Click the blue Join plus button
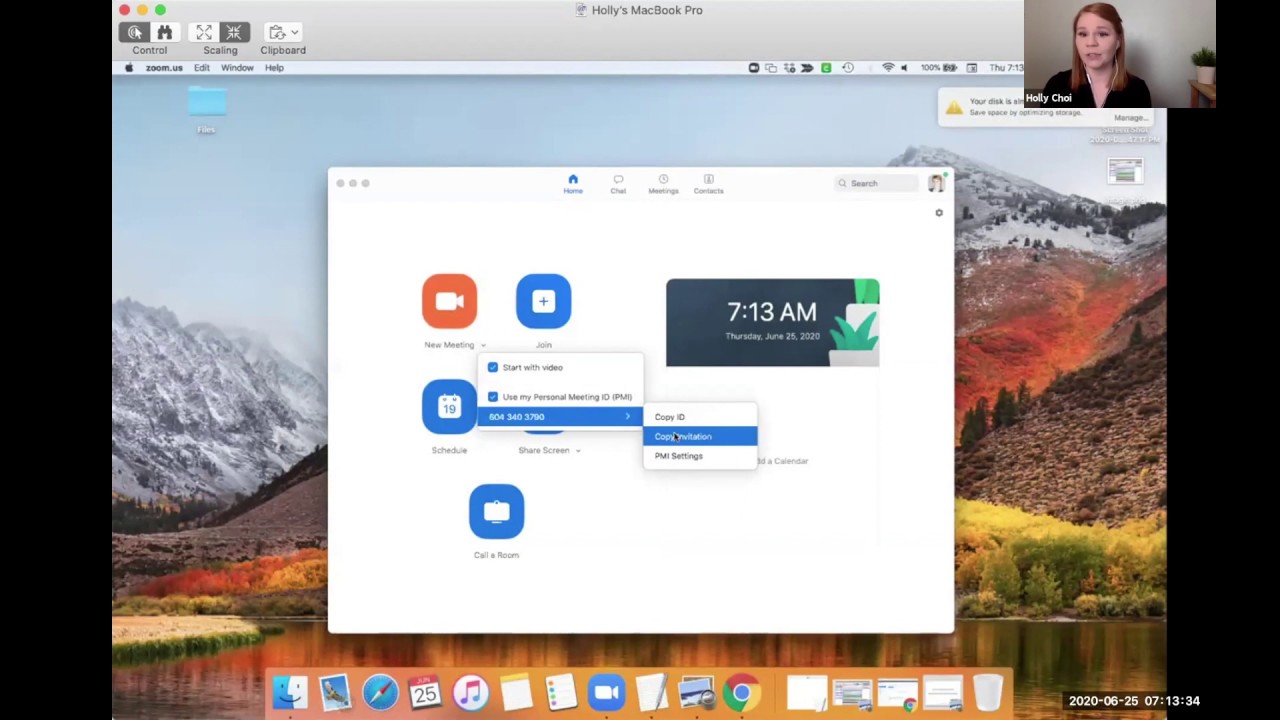This screenshot has width=1280, height=720. (x=543, y=301)
